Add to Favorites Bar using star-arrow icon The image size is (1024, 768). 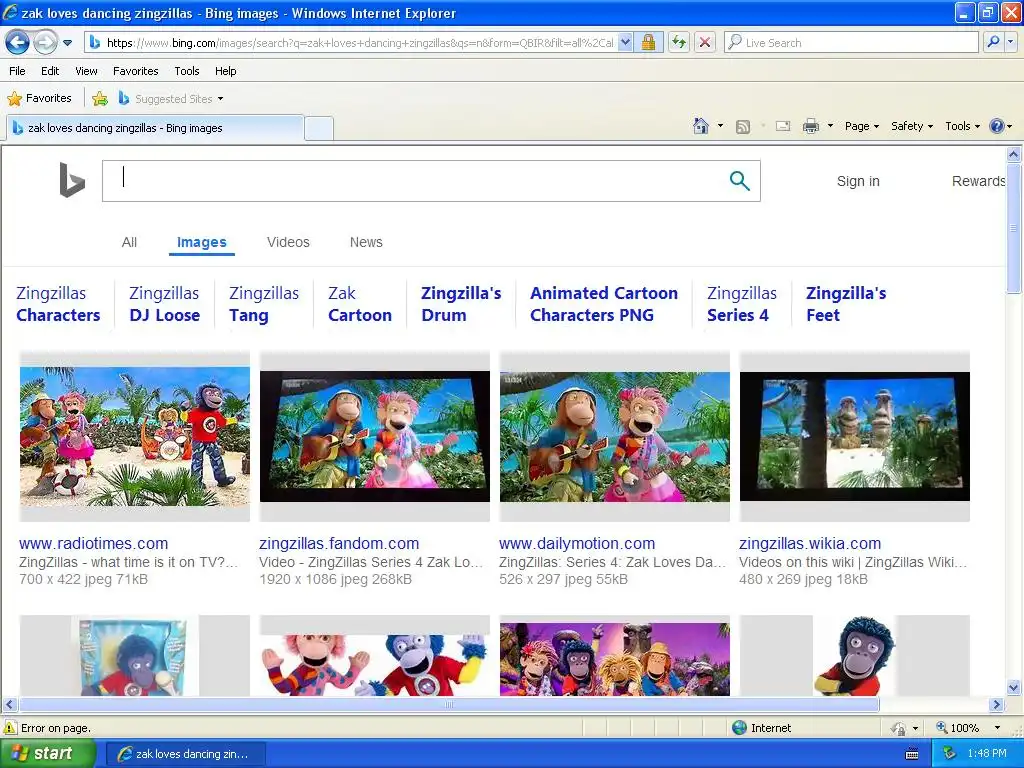click(100, 99)
